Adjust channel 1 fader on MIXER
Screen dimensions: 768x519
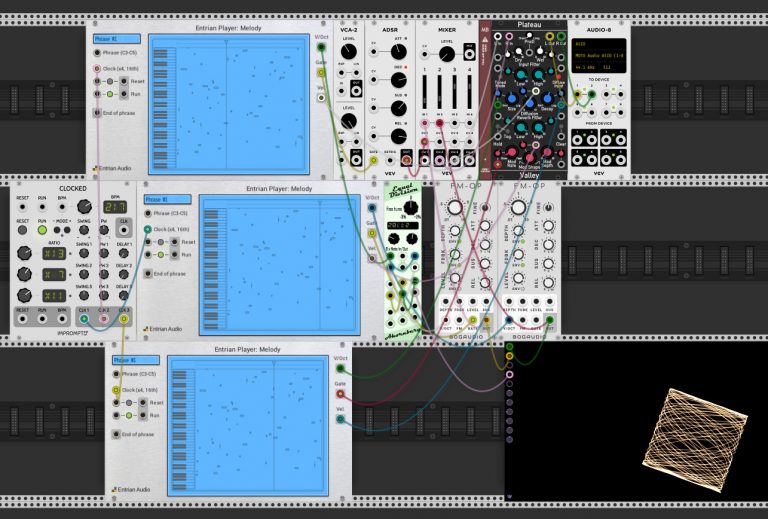(x=425, y=92)
